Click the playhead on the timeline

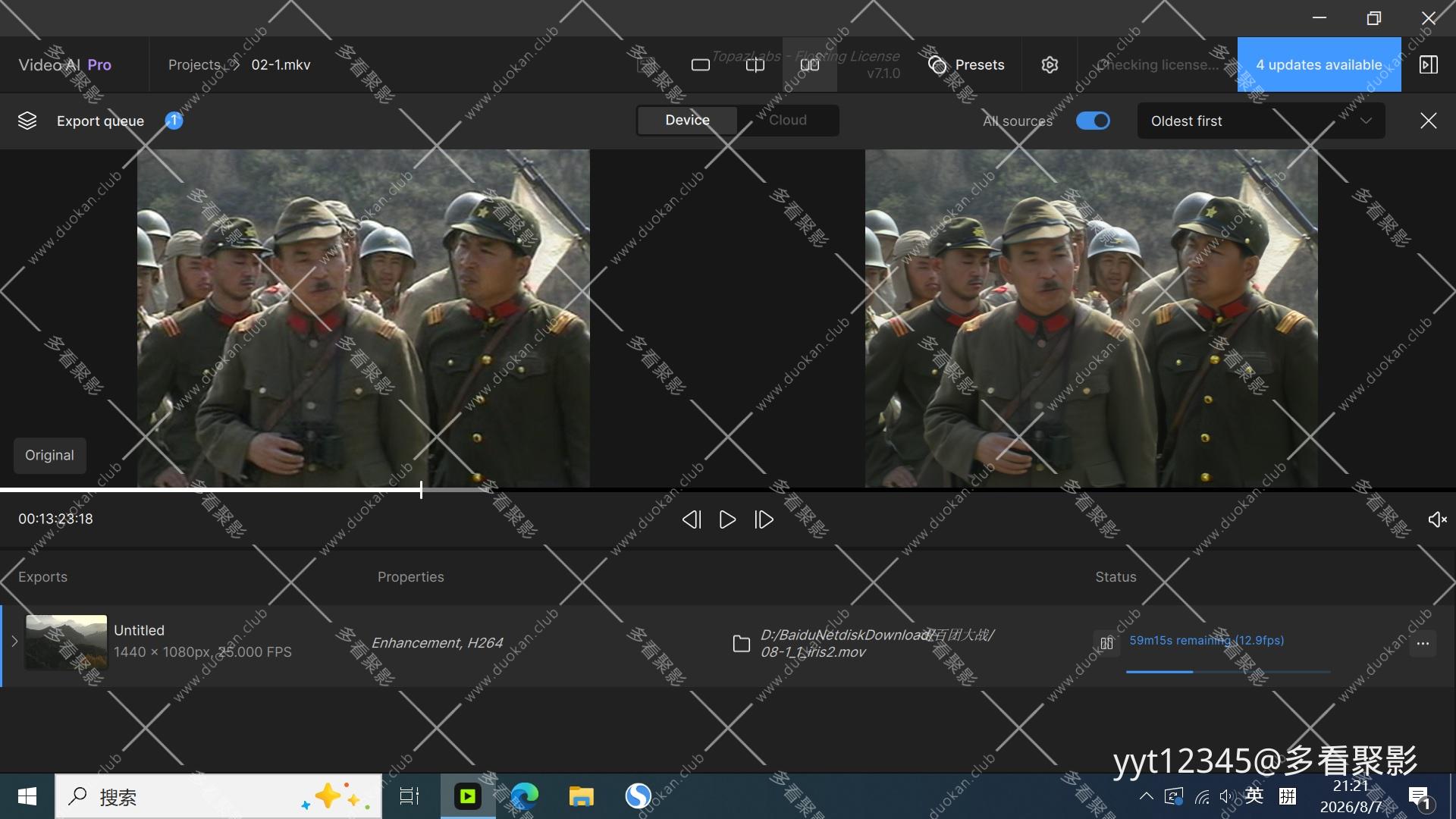[x=421, y=490]
